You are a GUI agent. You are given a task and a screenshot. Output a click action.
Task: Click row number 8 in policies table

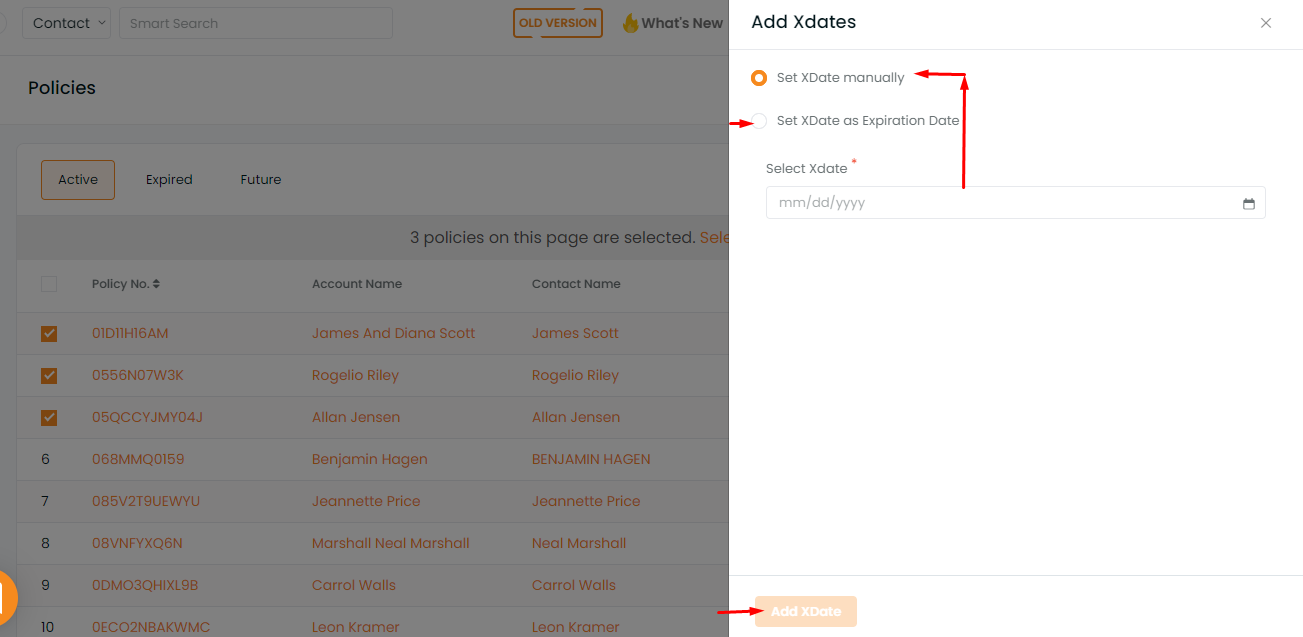pyautogui.click(x=45, y=543)
